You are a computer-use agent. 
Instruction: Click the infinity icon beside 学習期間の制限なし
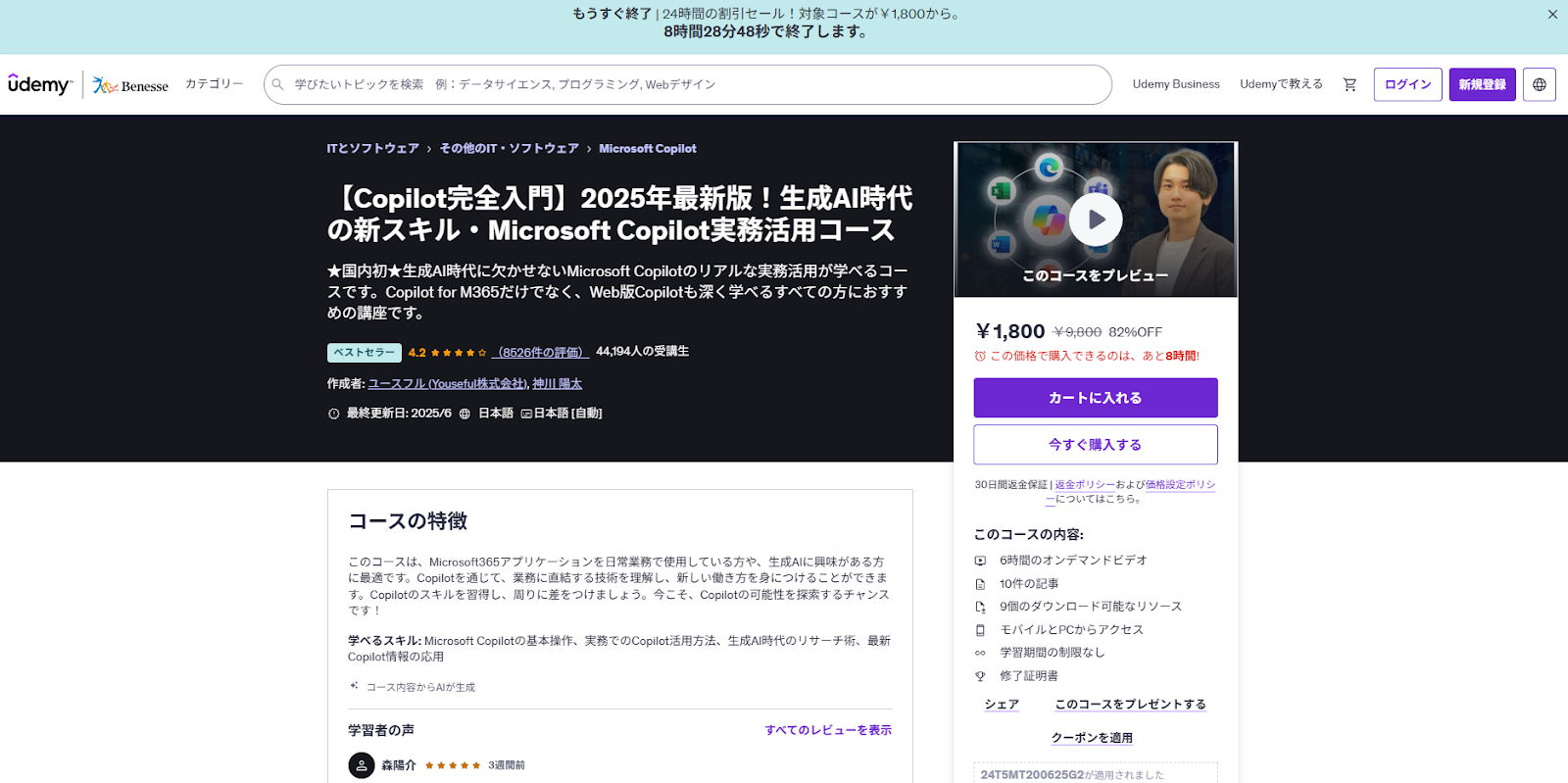[x=980, y=653]
